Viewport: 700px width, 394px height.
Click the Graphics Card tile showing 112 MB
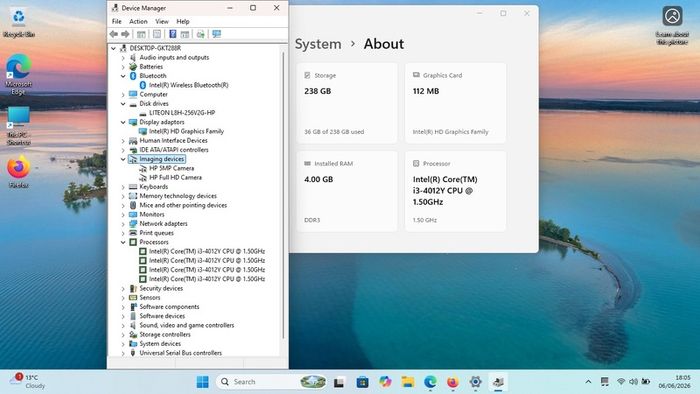pyautogui.click(x=455, y=103)
